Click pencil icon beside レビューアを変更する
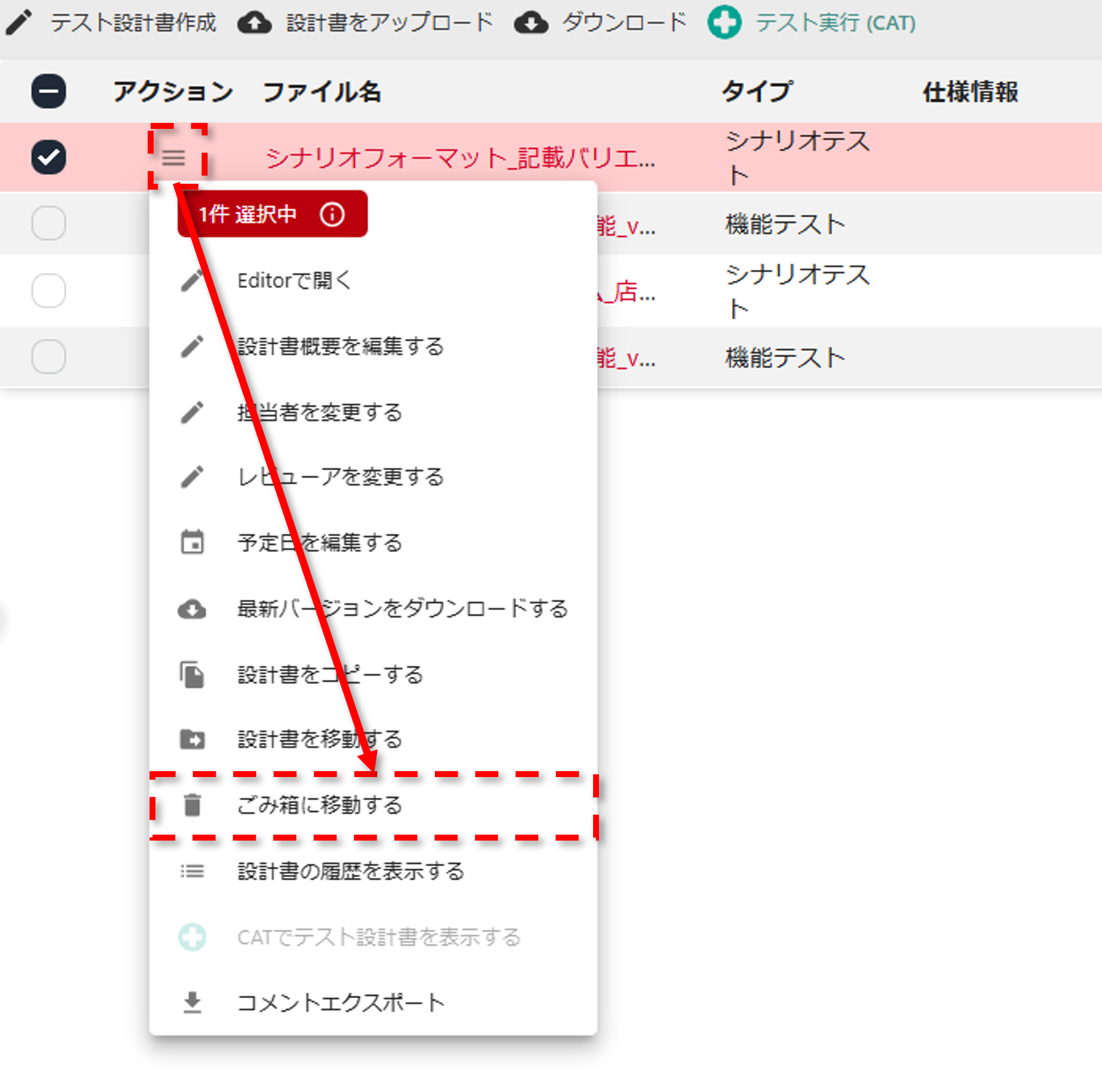Image resolution: width=1102 pixels, height=1092 pixels. [x=192, y=477]
